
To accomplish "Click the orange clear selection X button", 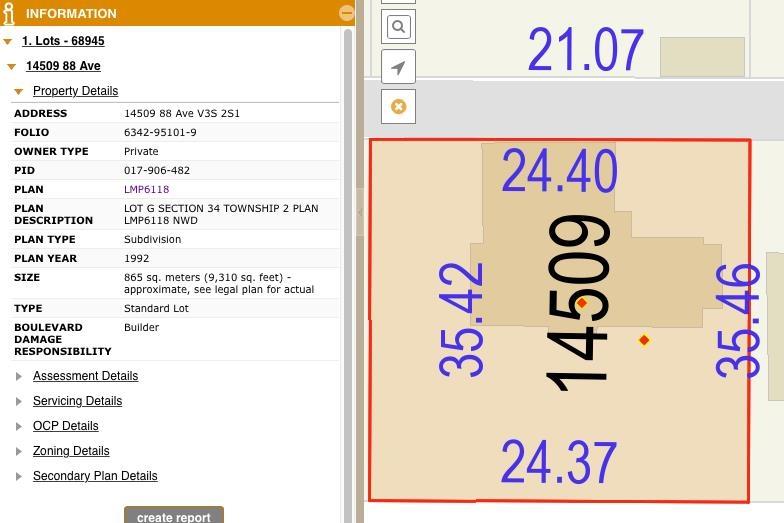I will (398, 106).
